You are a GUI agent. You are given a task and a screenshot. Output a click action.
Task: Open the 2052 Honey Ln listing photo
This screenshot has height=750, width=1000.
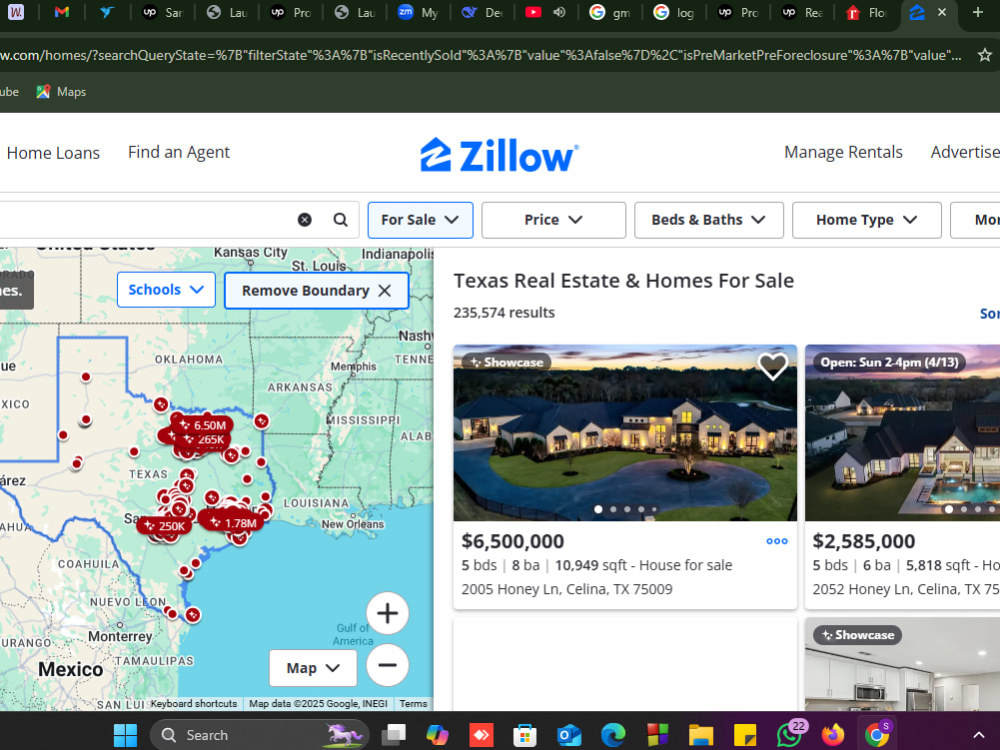[902, 433]
